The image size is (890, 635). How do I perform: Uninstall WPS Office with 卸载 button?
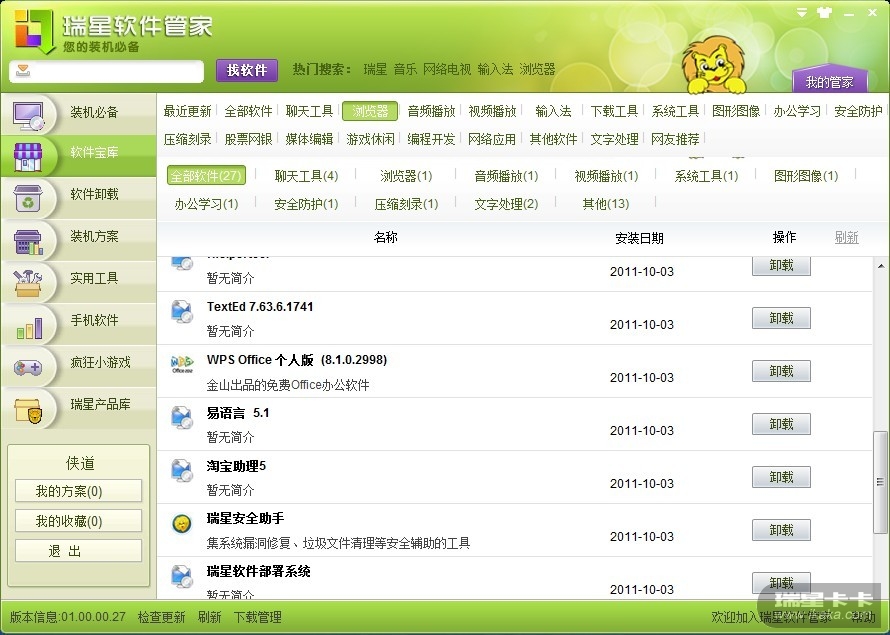pos(781,371)
